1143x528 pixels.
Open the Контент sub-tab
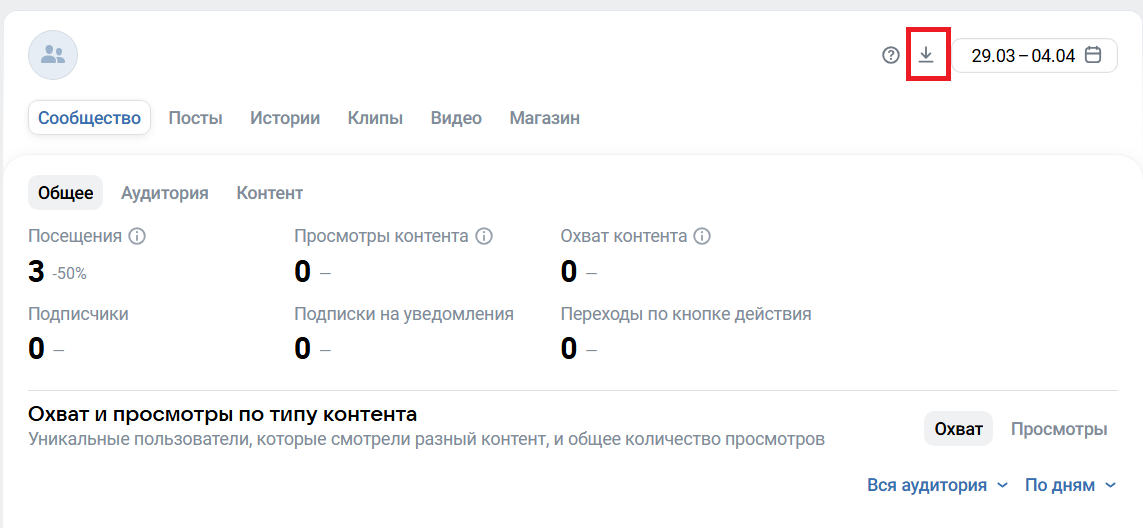270,193
